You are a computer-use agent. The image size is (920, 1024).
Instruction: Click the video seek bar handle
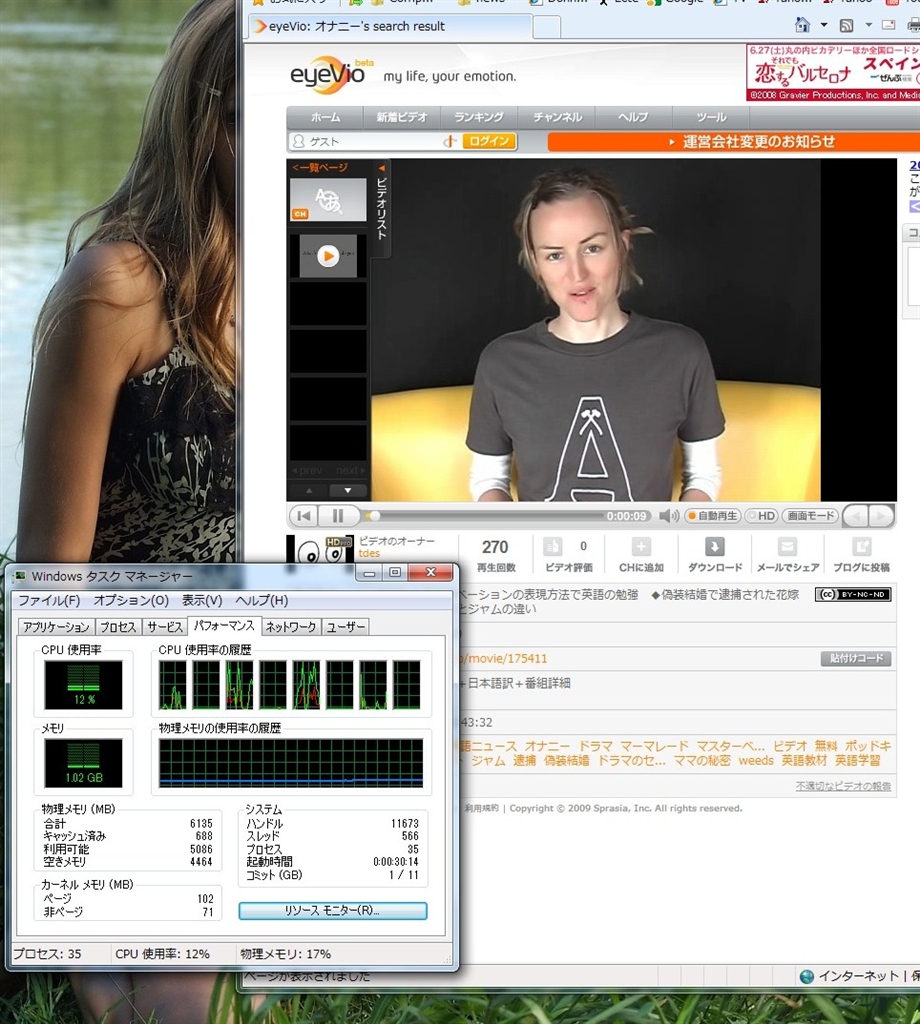[373, 516]
